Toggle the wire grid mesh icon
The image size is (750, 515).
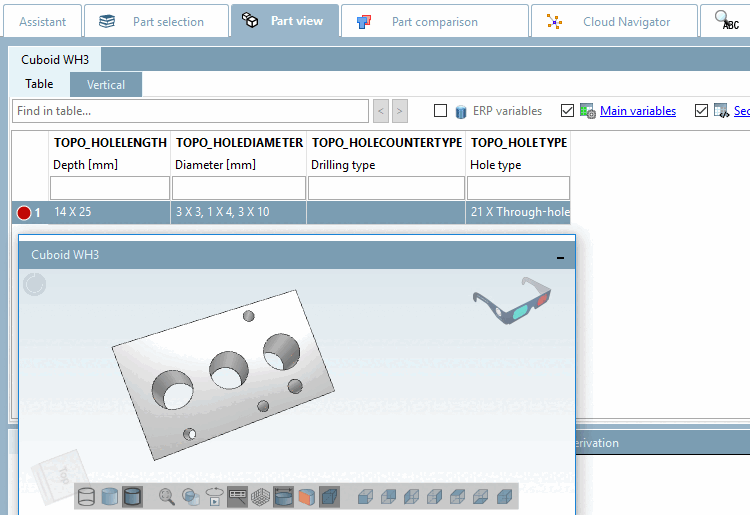(x=260, y=497)
